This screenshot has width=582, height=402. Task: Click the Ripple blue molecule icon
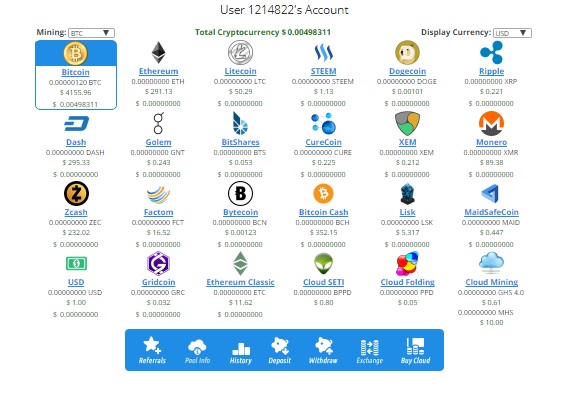tap(491, 52)
